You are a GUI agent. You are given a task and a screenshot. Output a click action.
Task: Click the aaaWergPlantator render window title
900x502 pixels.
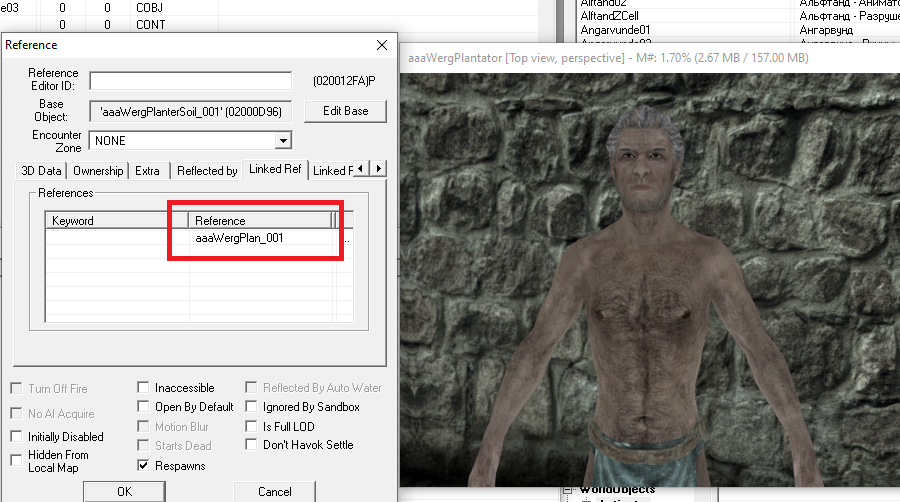608,58
